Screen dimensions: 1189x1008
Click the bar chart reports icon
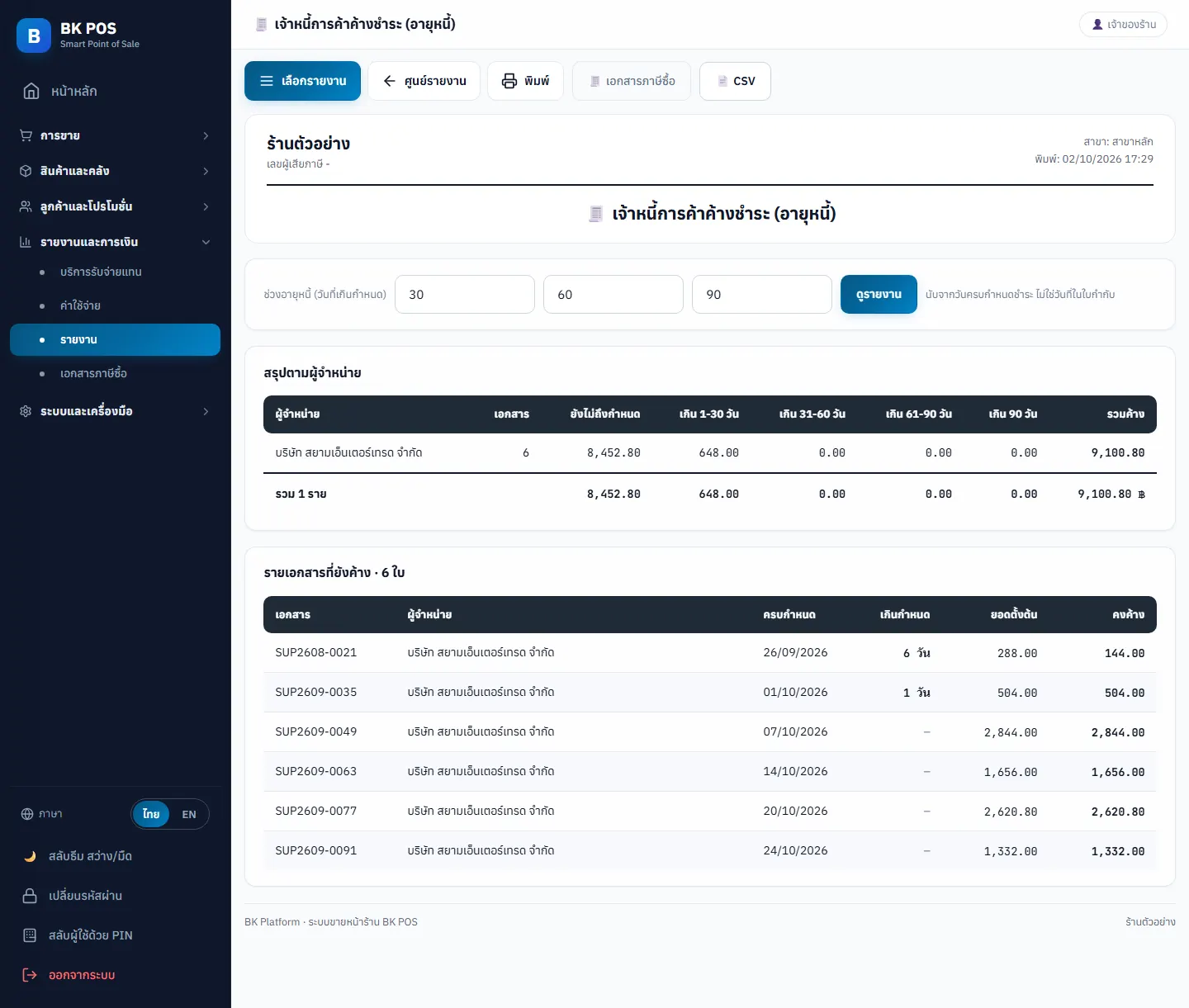26,242
